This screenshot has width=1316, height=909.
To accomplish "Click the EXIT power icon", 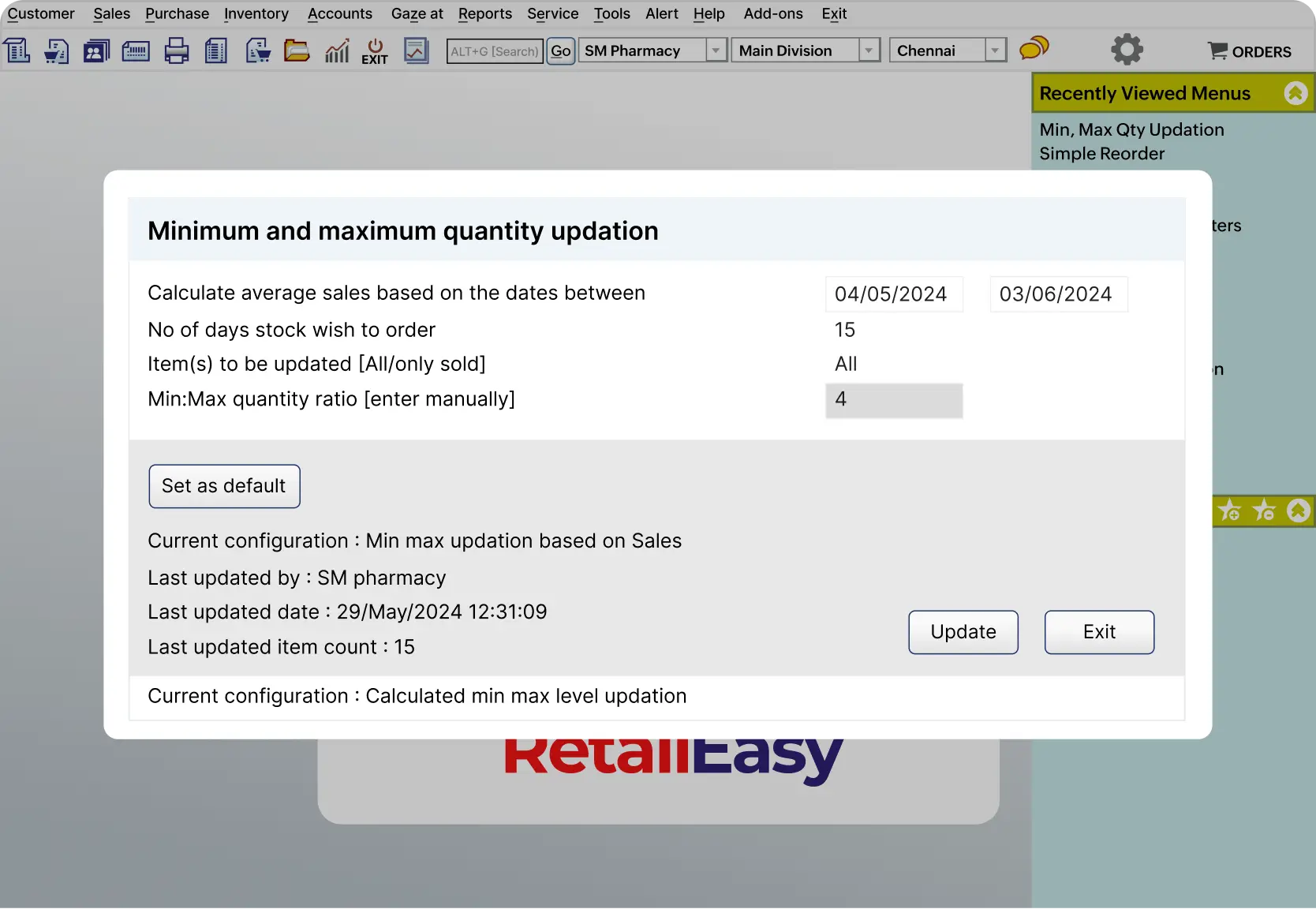I will click(375, 50).
